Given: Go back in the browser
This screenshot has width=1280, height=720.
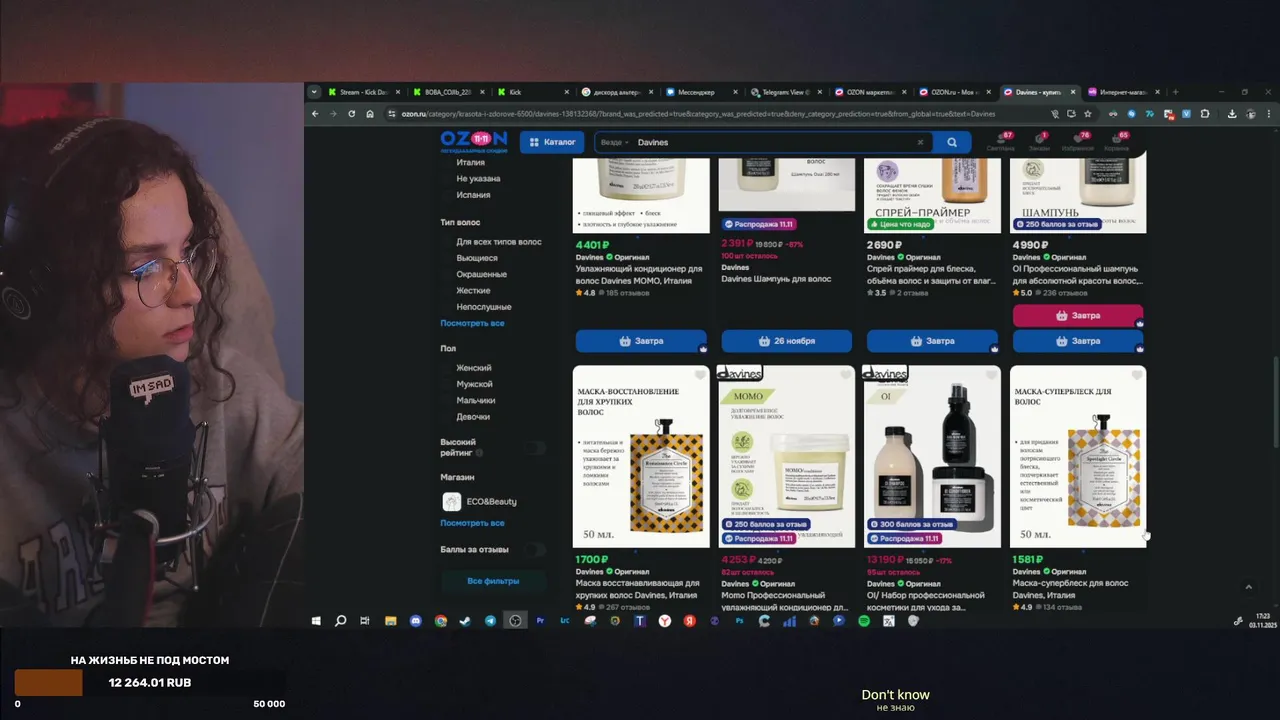Looking at the screenshot, I should click(315, 114).
